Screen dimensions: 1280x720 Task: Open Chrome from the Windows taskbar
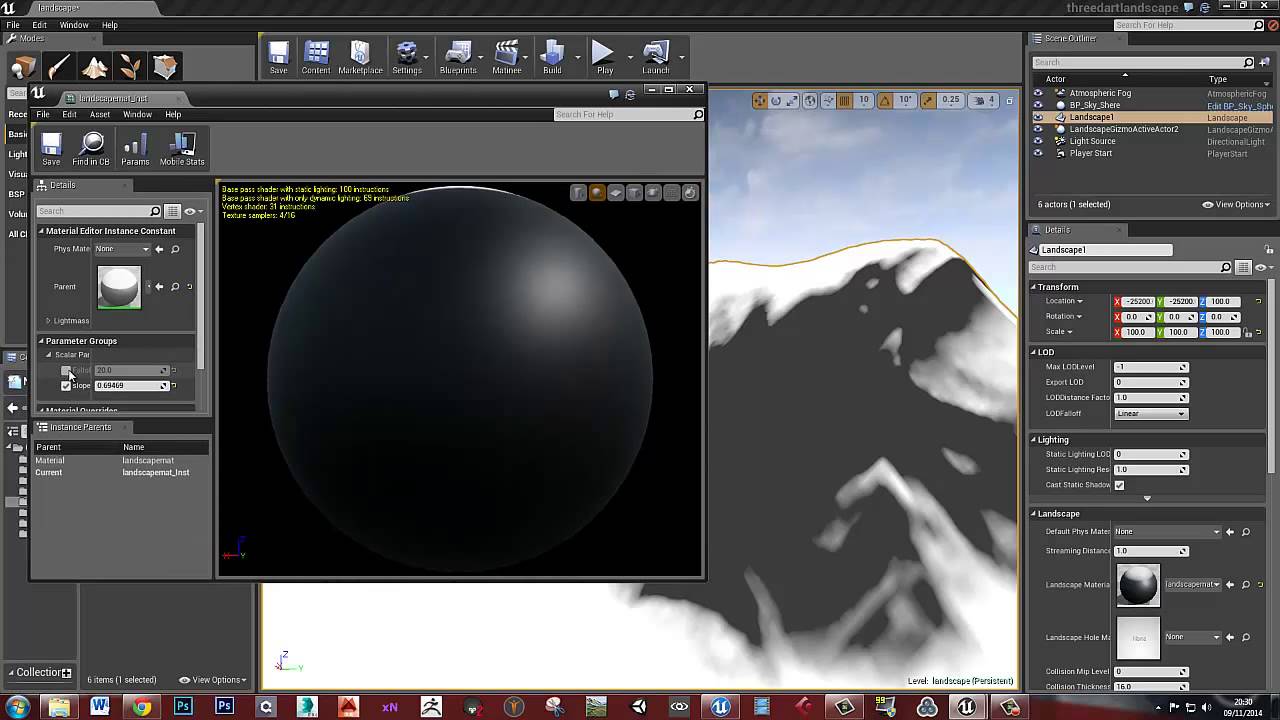click(x=142, y=707)
